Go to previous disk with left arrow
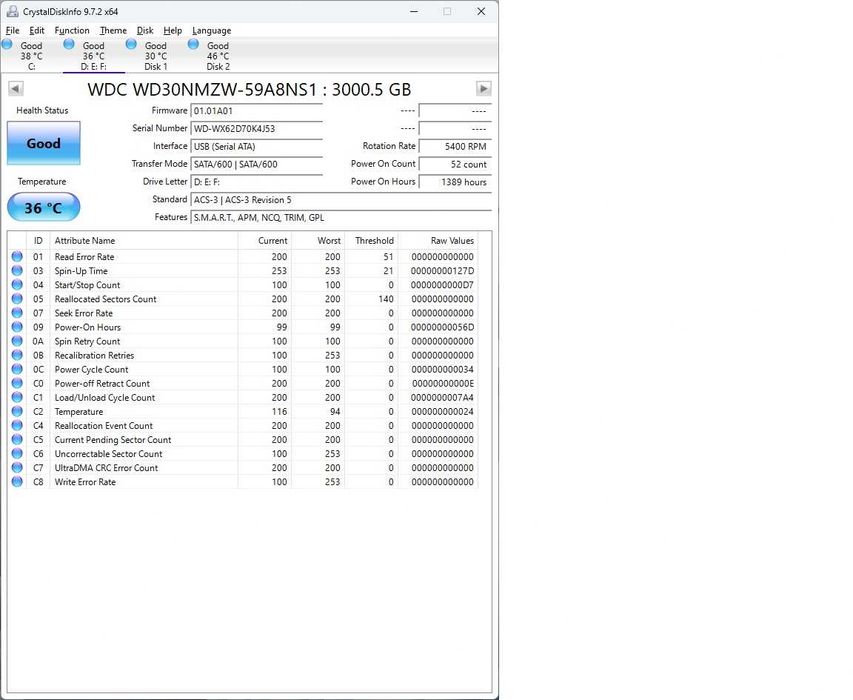Screen dimensions: 853x700 (16, 88)
